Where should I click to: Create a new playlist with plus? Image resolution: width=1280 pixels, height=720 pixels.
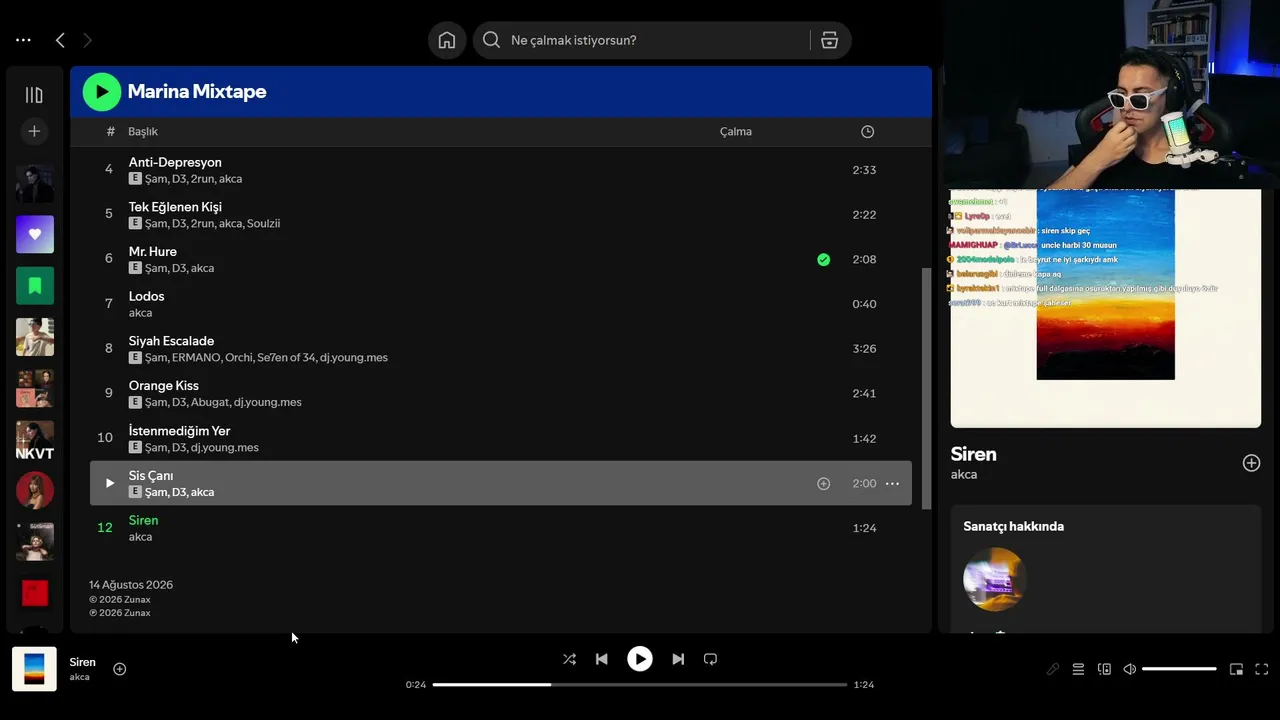(34, 131)
